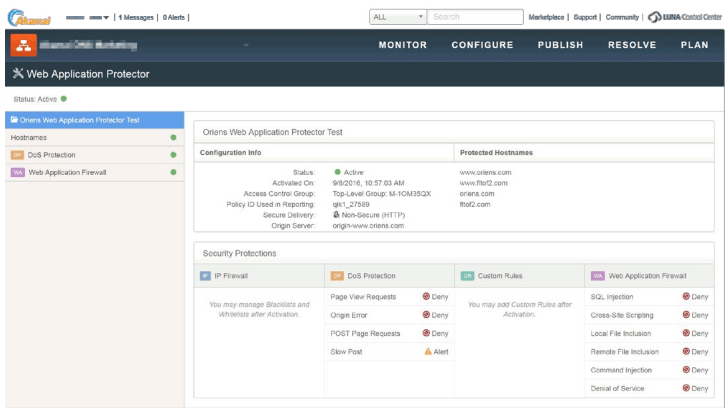The width and height of the screenshot is (728, 413).
Task: Click the Slow Post alert warning icon
Action: (x=427, y=352)
